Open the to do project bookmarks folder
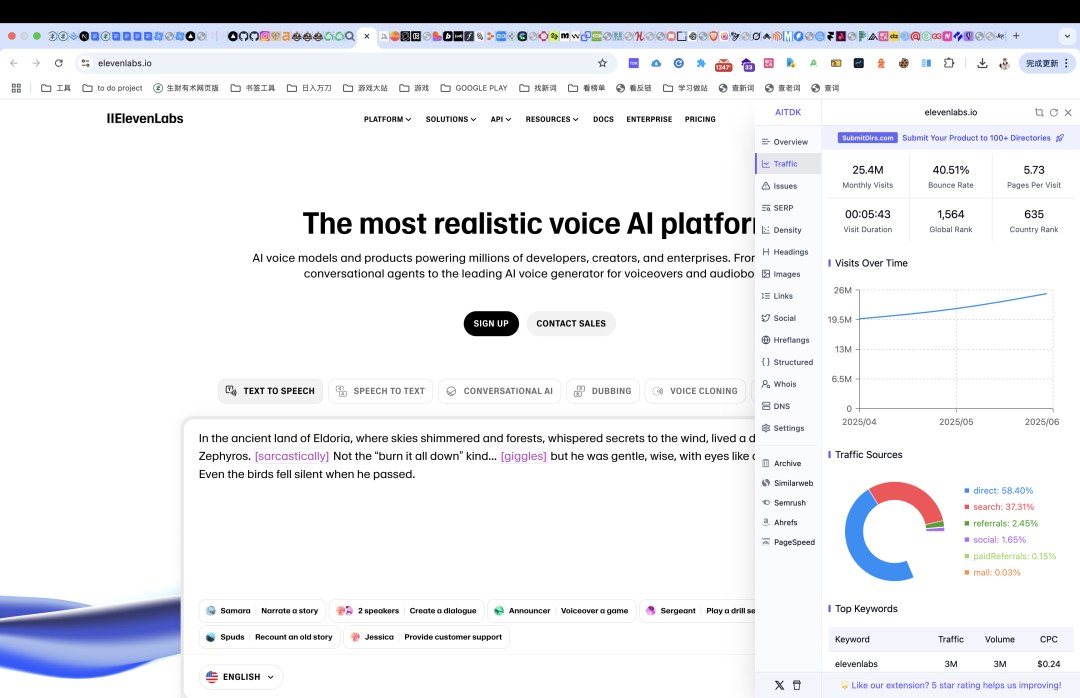Image resolution: width=1080 pixels, height=698 pixels. tap(112, 88)
